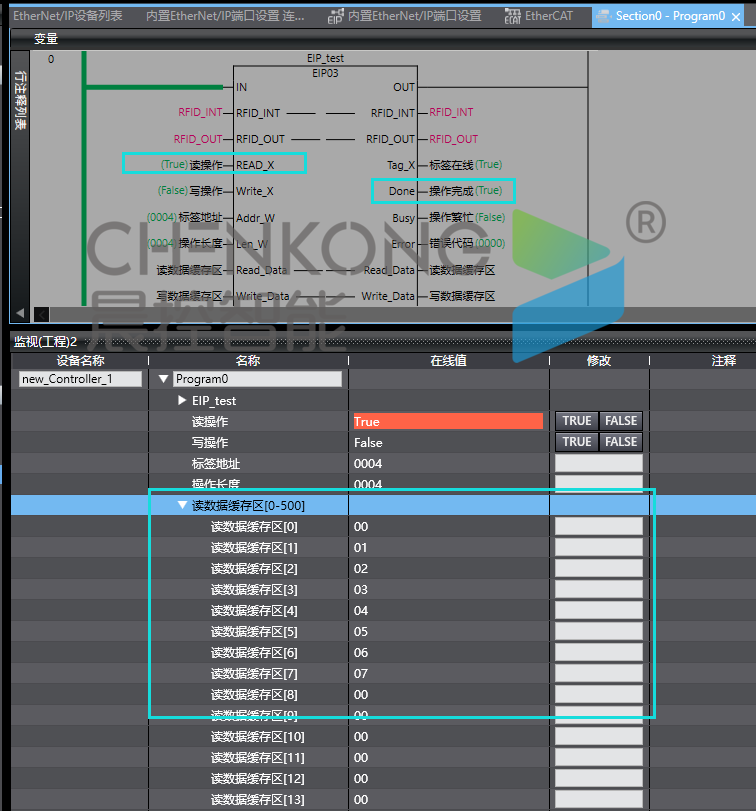This screenshot has height=811, width=756.
Task: Click the 变量 bar above the ladder
Action: tap(46, 38)
